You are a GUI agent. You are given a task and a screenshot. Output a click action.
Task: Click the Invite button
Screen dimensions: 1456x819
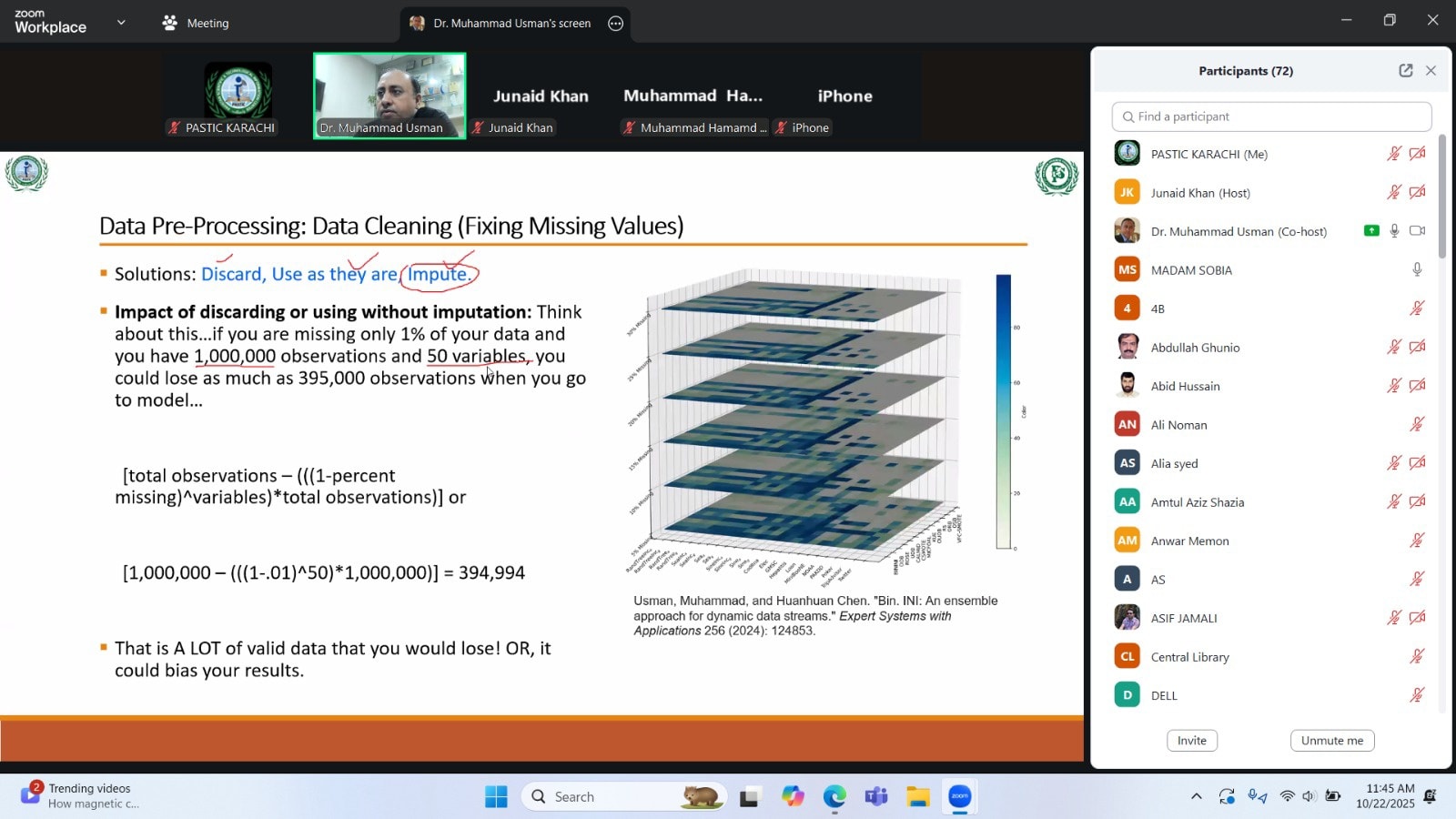(1191, 741)
